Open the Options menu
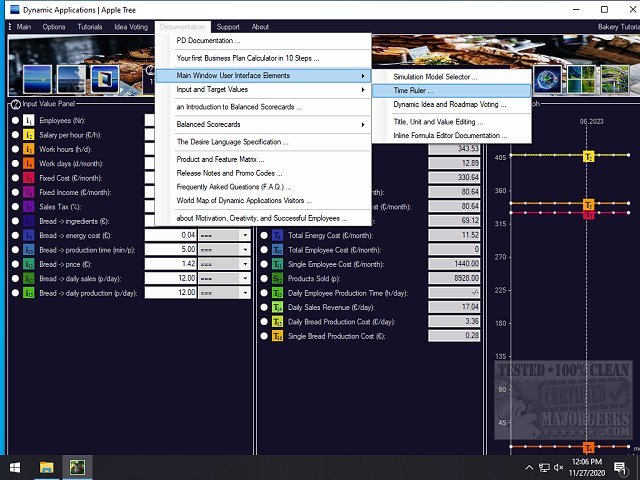The width and height of the screenshot is (640, 480). click(x=54, y=27)
